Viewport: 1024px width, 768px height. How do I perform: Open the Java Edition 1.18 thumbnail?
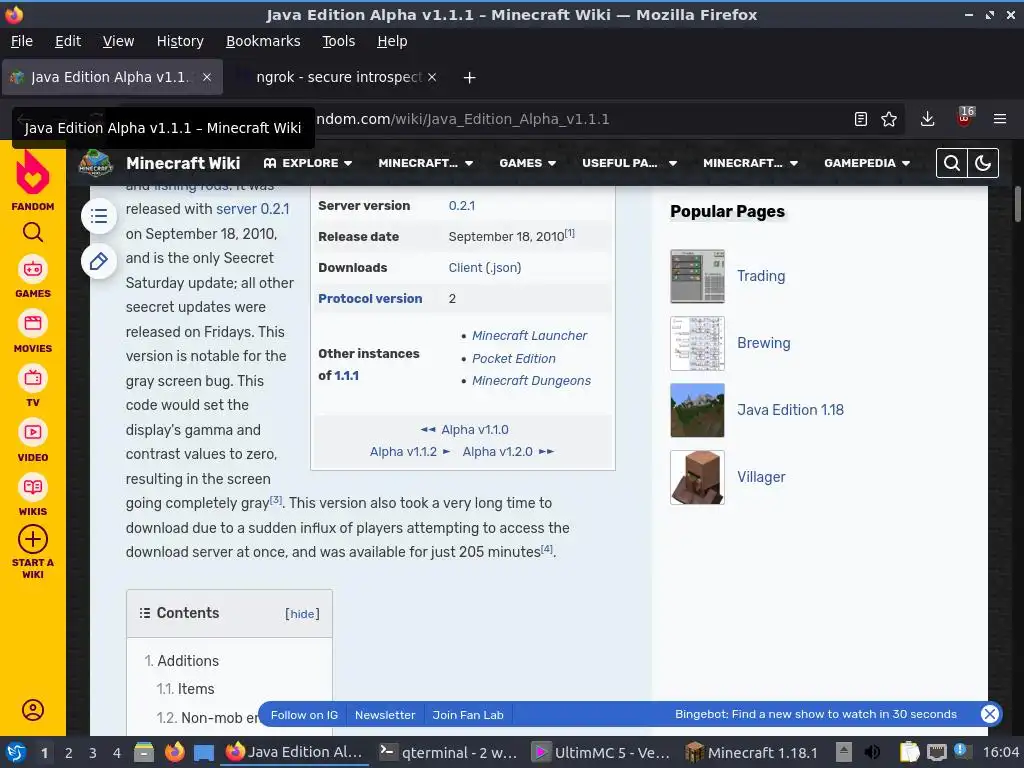point(697,410)
